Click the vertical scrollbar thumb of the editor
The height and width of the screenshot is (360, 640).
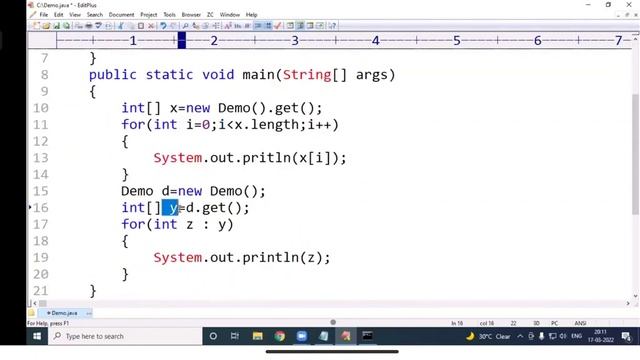tap(635, 154)
